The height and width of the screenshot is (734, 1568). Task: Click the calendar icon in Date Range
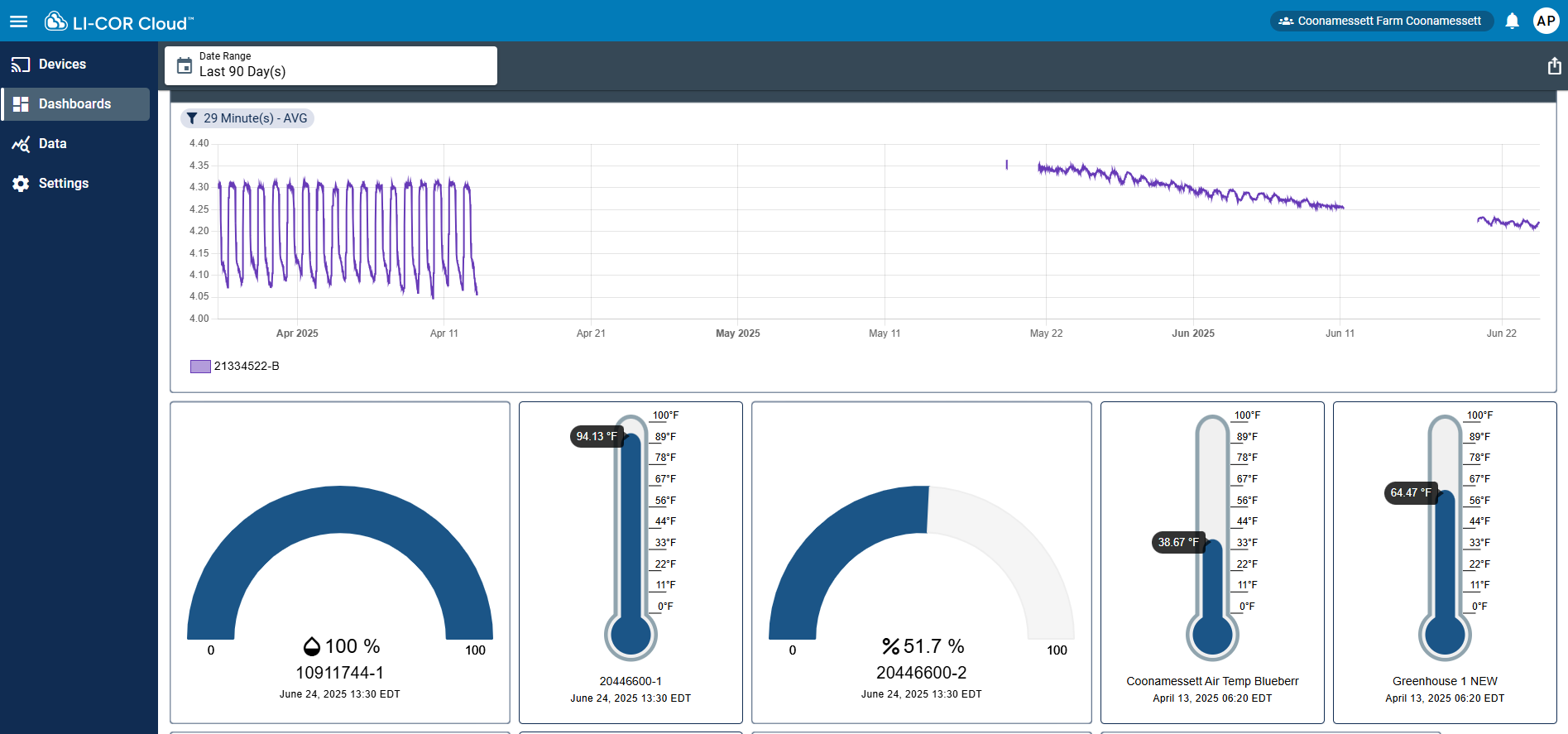185,65
